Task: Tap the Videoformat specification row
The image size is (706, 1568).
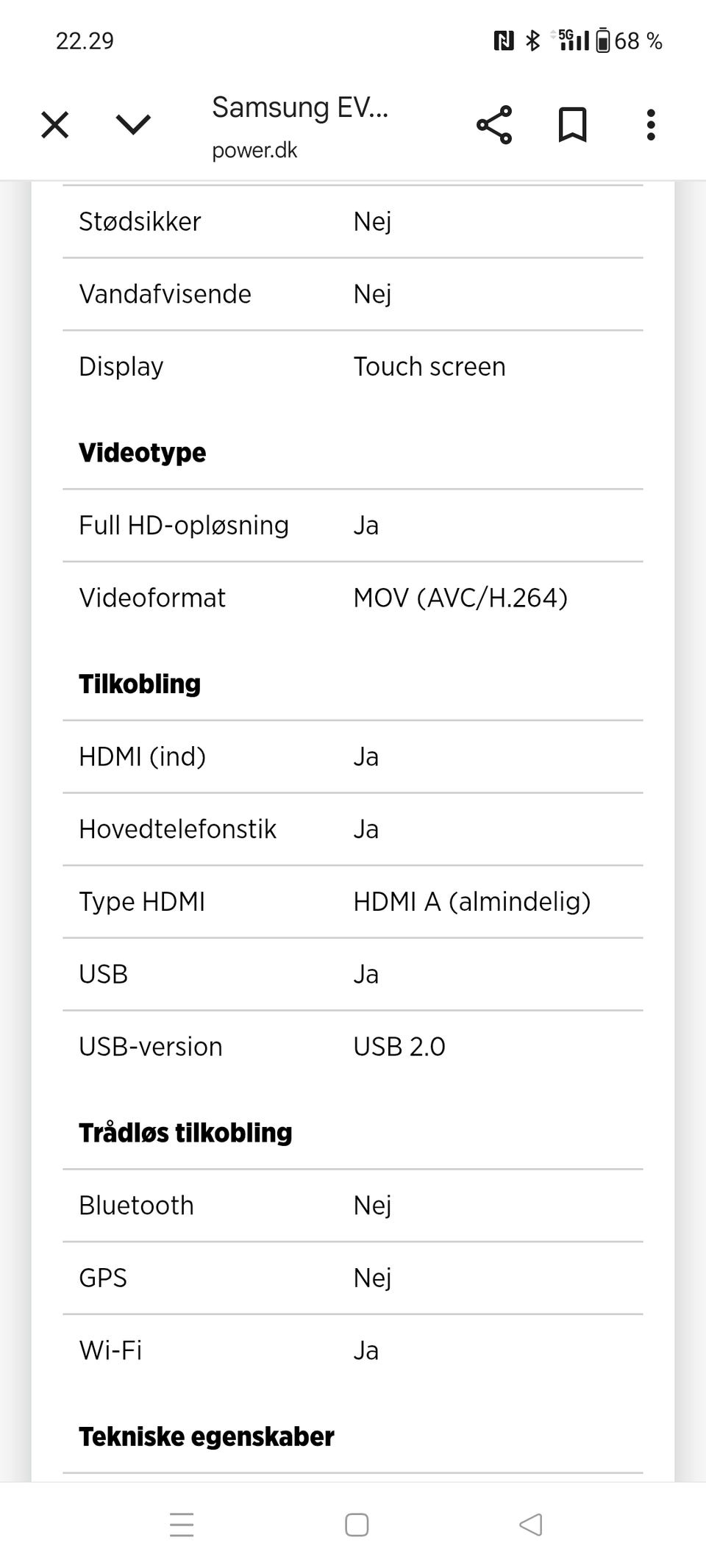Action: (353, 598)
